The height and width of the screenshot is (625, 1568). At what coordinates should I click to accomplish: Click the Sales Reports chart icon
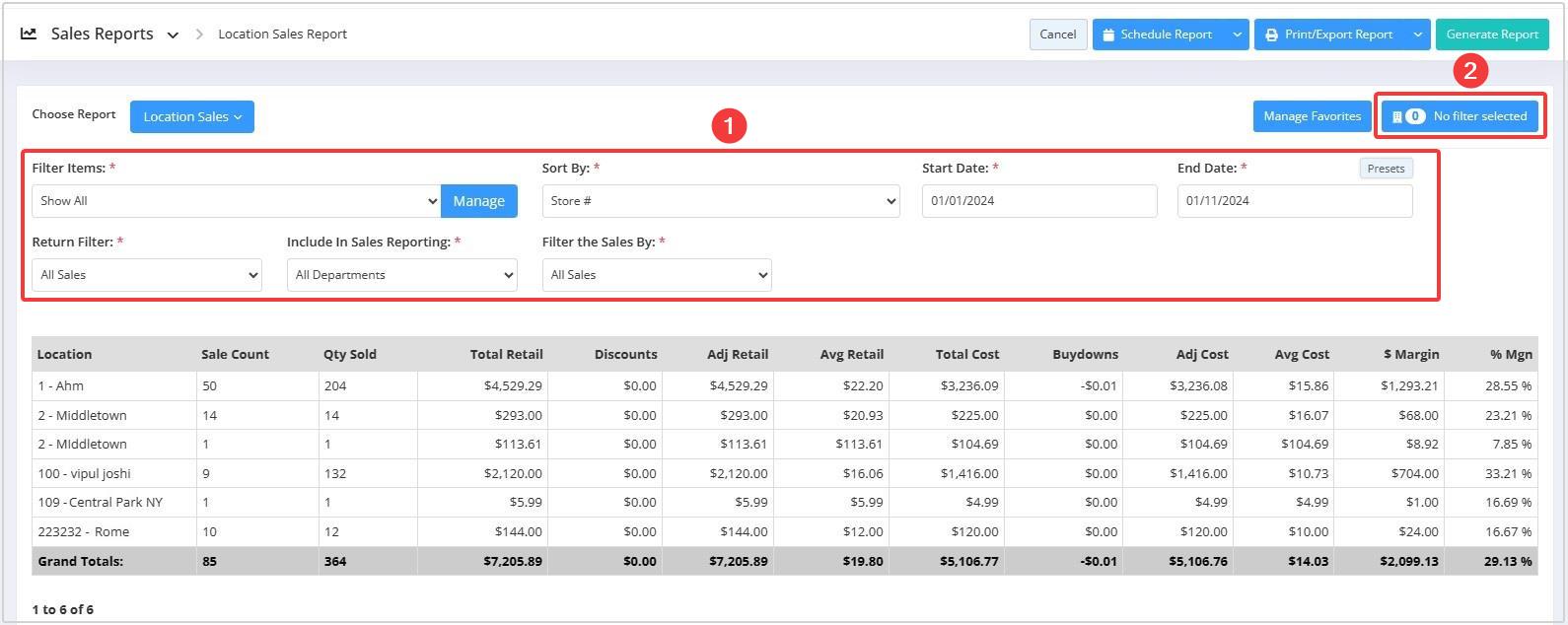(x=29, y=34)
